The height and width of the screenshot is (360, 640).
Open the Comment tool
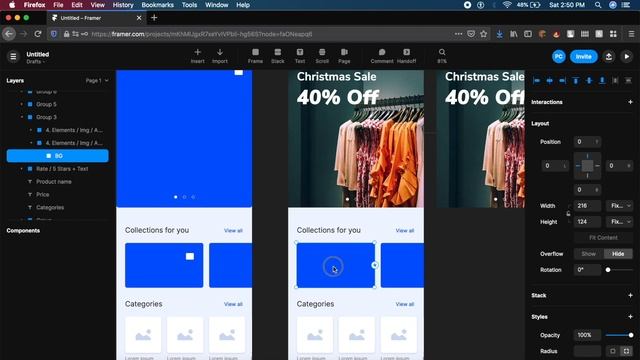pyautogui.click(x=382, y=56)
